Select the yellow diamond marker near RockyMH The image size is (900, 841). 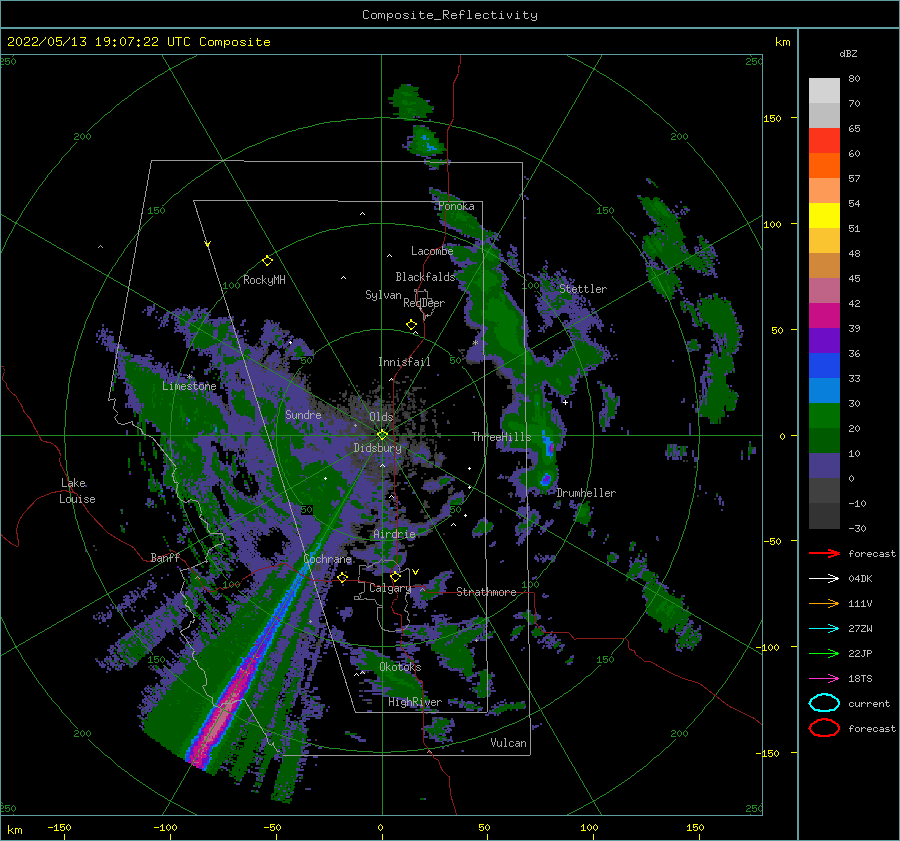[x=267, y=261]
